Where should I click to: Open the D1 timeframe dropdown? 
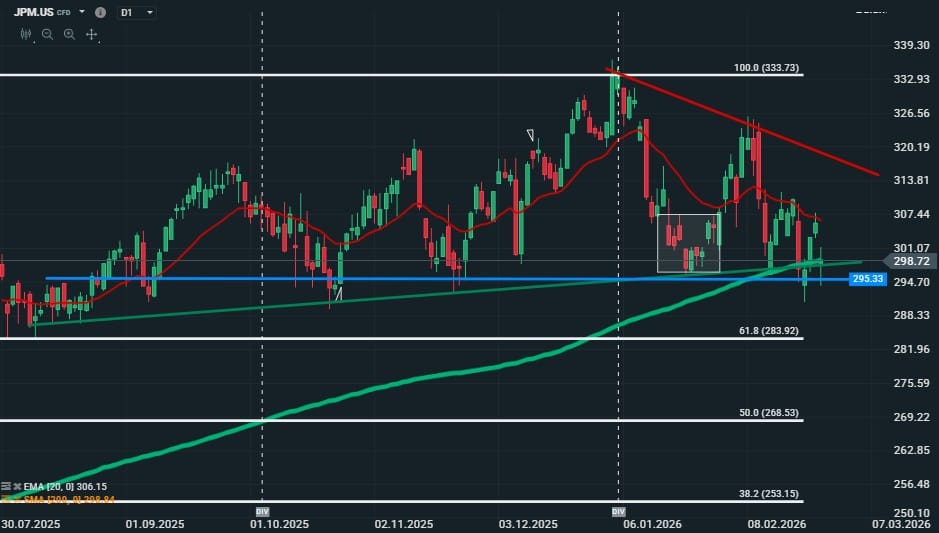click(x=137, y=12)
